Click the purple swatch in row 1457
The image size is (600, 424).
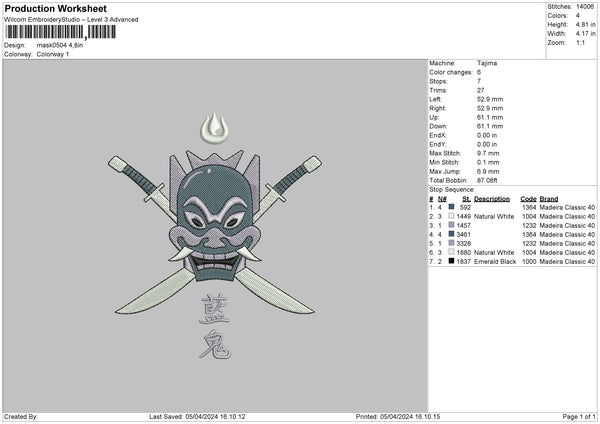click(x=452, y=225)
